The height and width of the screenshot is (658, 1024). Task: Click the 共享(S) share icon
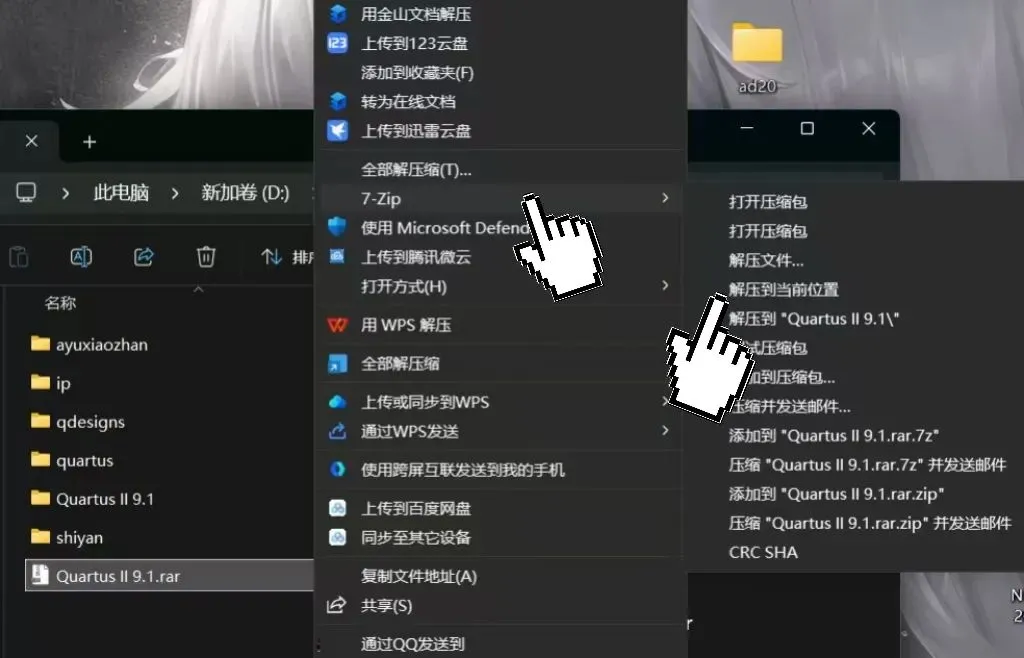coord(336,605)
